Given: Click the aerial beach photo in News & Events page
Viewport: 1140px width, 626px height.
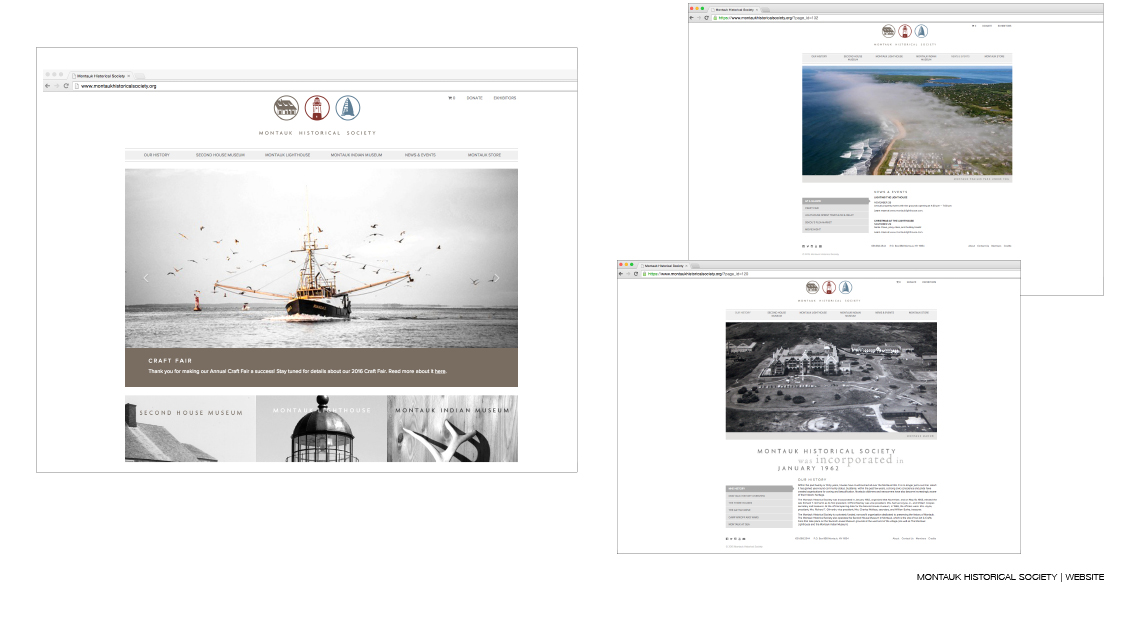Looking at the screenshot, I should (x=907, y=121).
